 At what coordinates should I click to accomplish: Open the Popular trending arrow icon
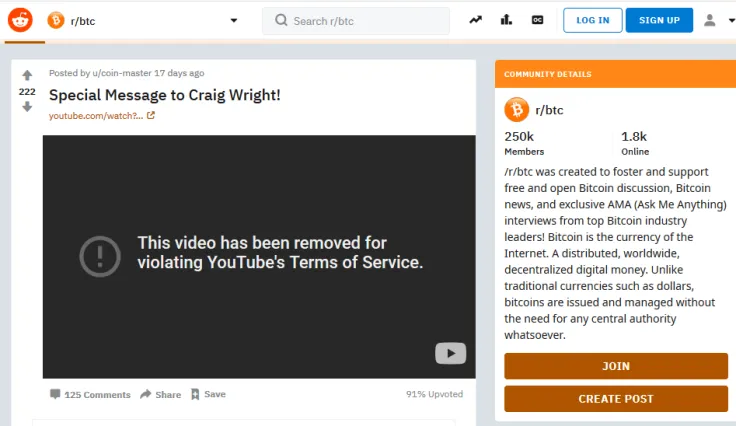(476, 20)
